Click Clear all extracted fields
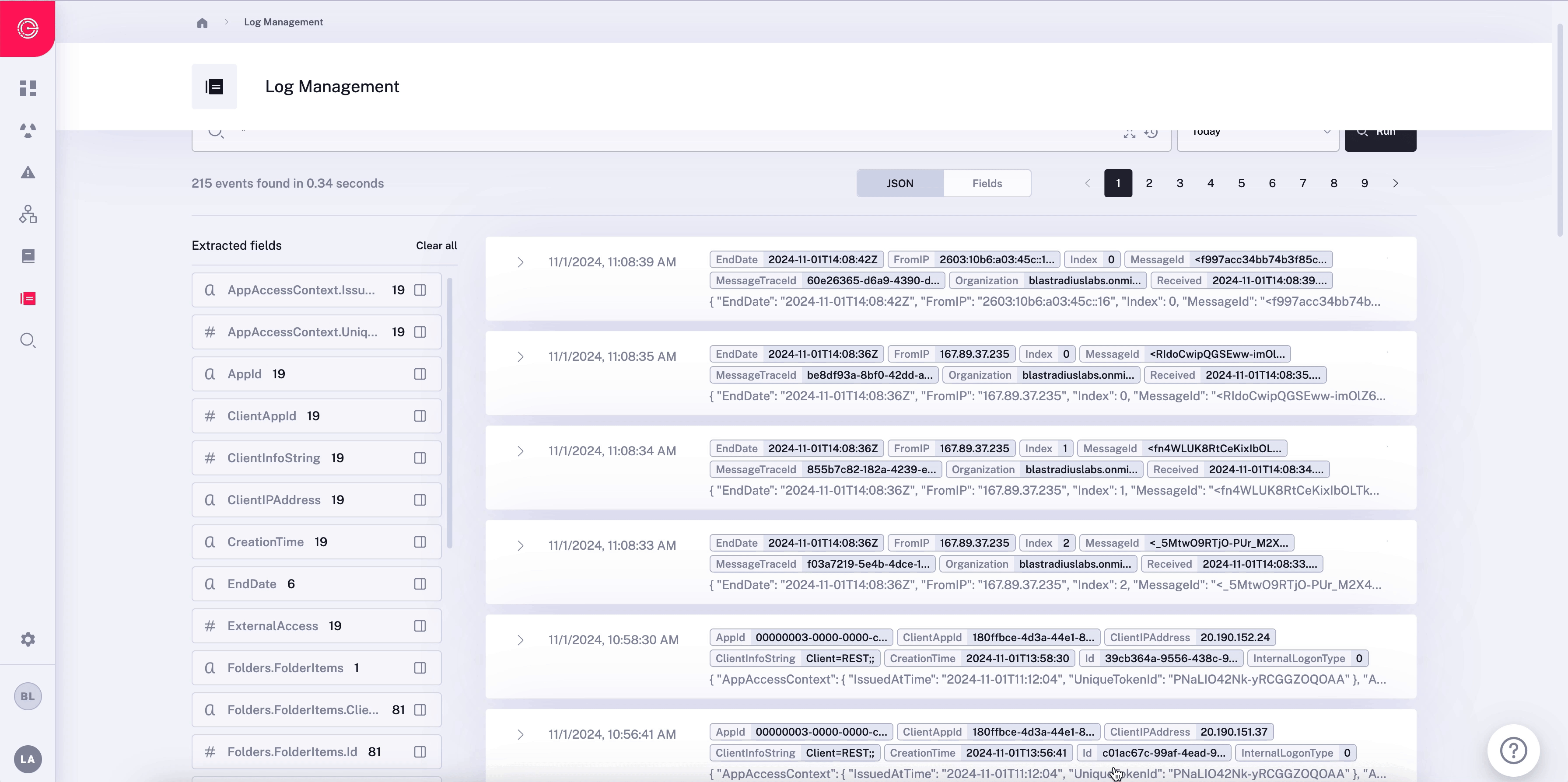Screen dimensions: 1568x782 tap(437, 245)
